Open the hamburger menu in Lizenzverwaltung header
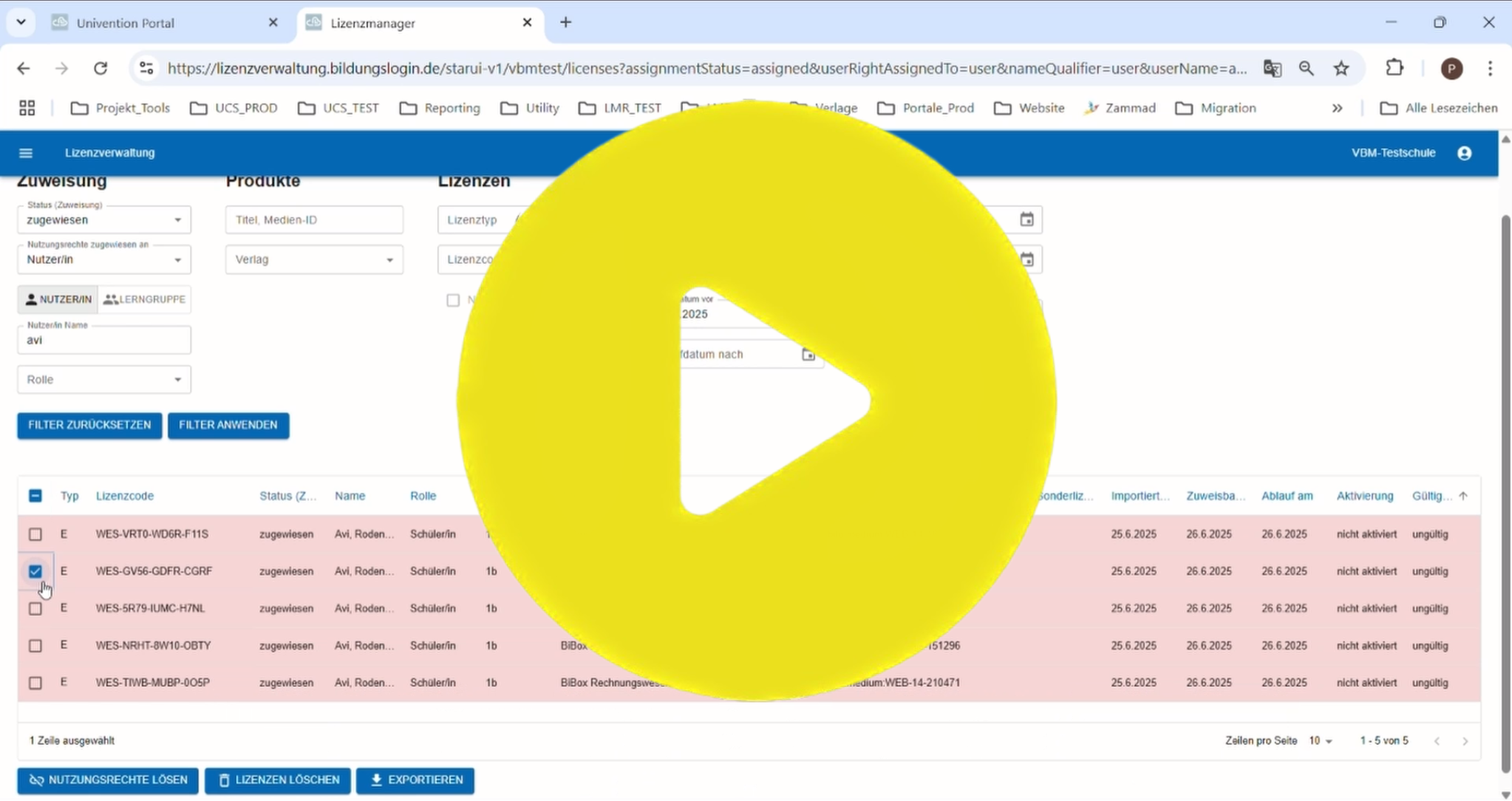 [x=26, y=153]
